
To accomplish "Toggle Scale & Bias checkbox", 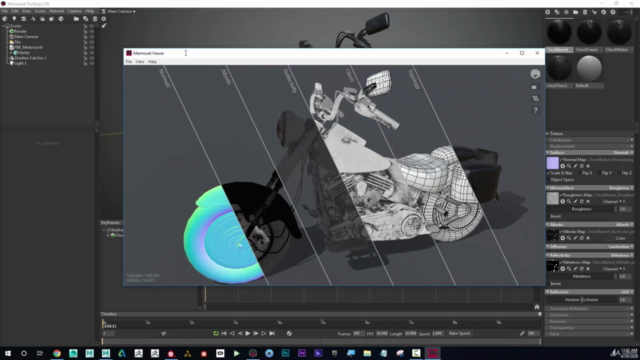I will coord(548,173).
